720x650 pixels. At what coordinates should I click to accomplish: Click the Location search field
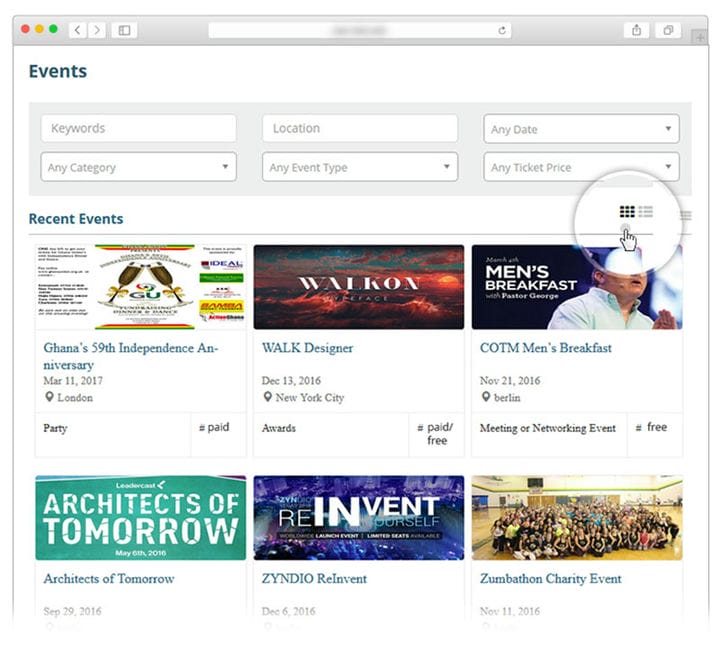360,128
